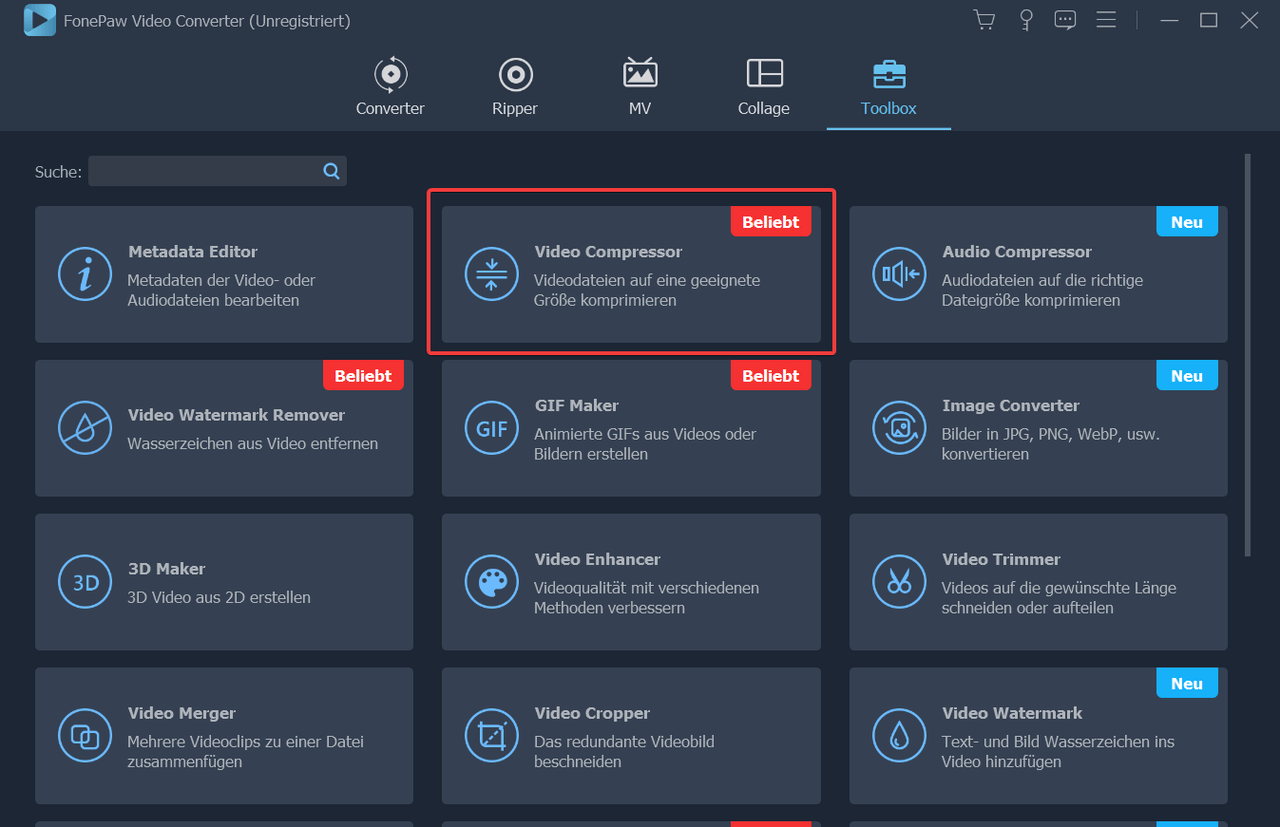Switch to the Ripper tab
Image resolution: width=1280 pixels, height=827 pixels.
coord(515,88)
